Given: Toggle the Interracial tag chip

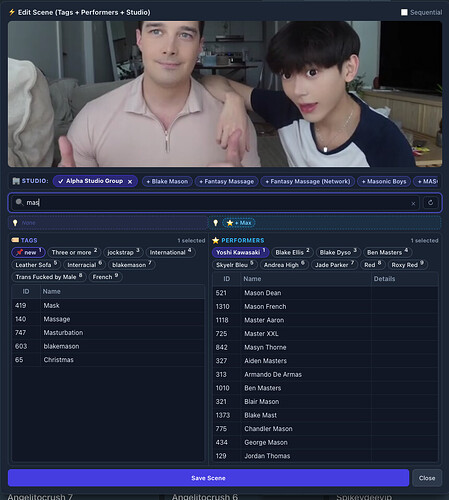Looking at the screenshot, I should point(84,265).
